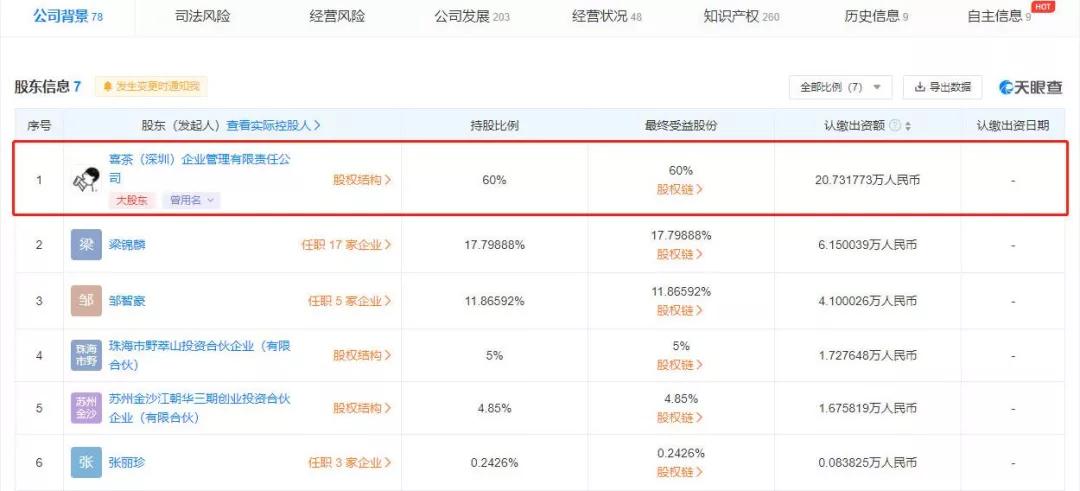Open shareholder 梁锦麟's profile link
This screenshot has height=491, width=1080.
(x=127, y=244)
